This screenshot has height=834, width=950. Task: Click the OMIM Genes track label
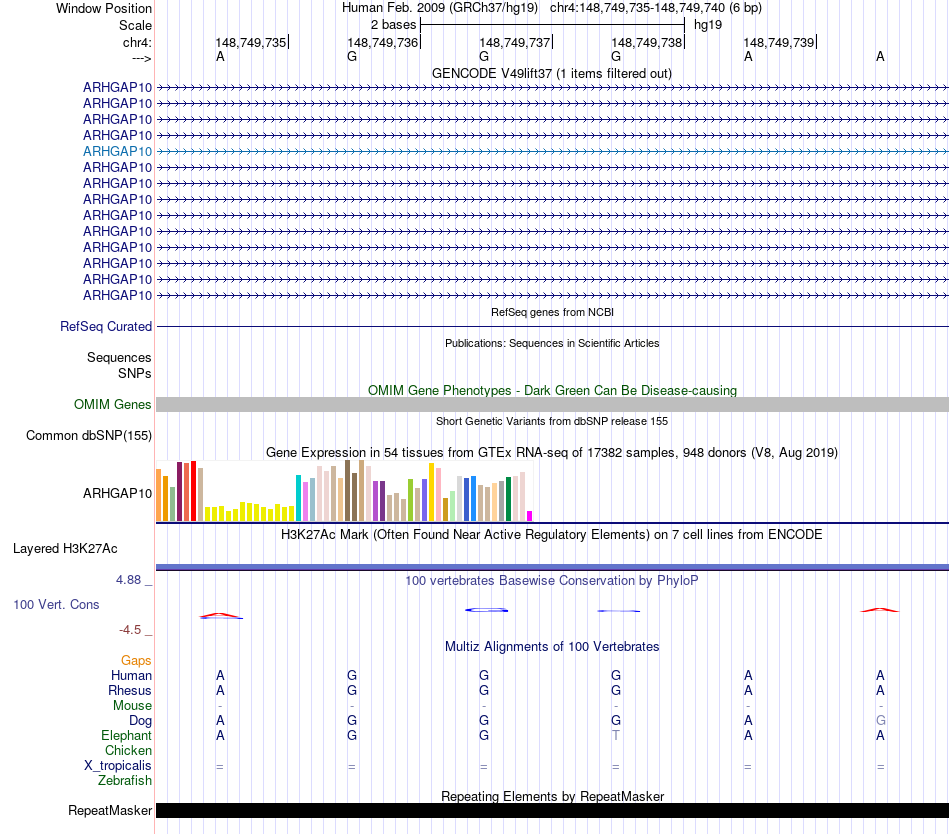tap(112, 405)
